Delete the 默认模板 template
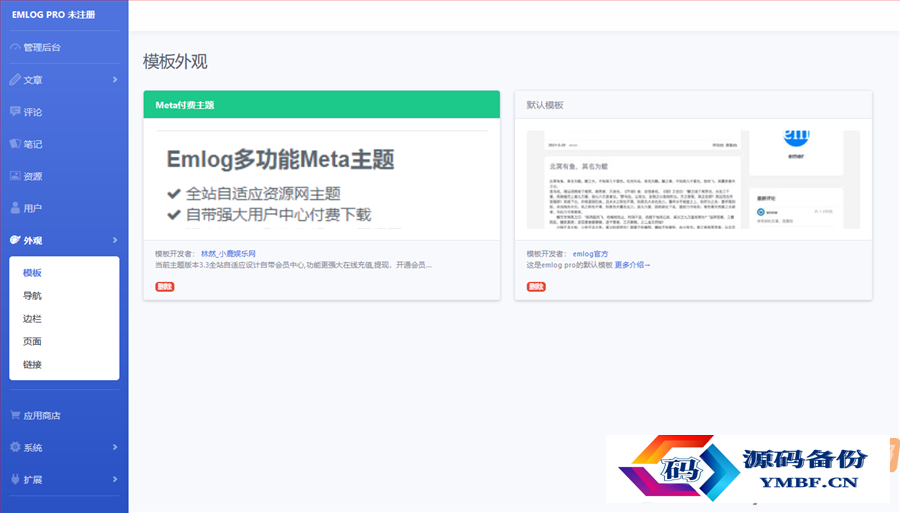This screenshot has width=900, height=513. (x=536, y=286)
